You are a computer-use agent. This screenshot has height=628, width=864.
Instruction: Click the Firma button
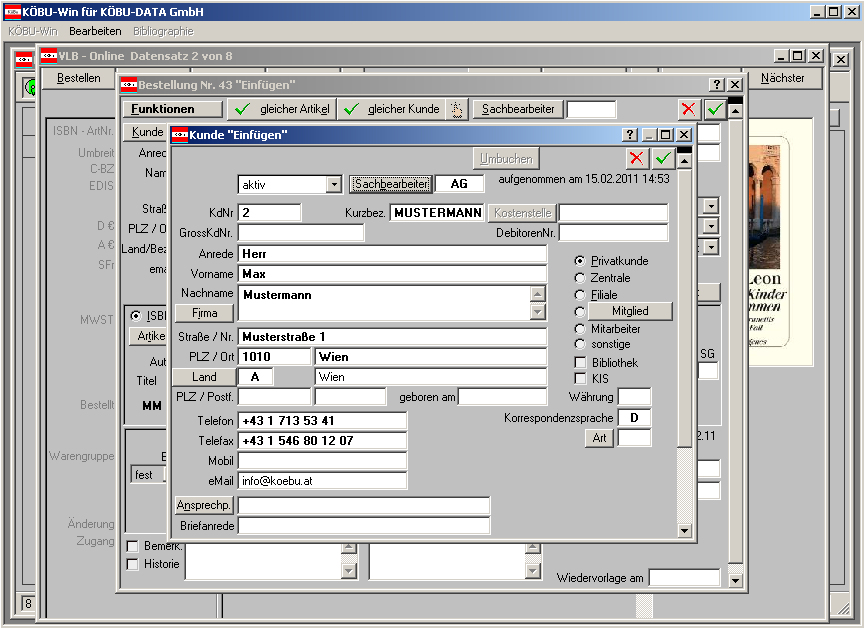(x=204, y=313)
